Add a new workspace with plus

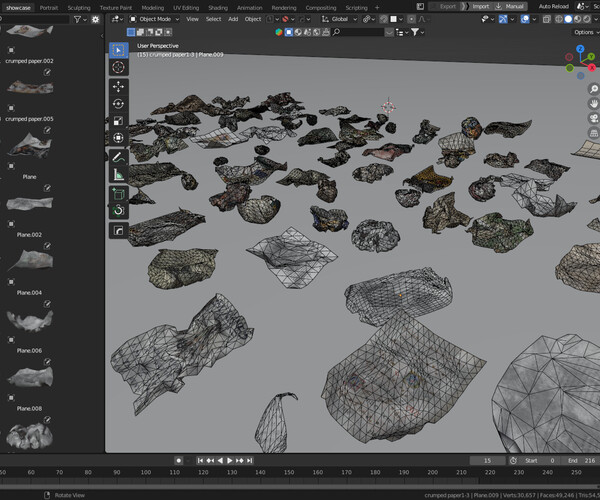click(377, 8)
